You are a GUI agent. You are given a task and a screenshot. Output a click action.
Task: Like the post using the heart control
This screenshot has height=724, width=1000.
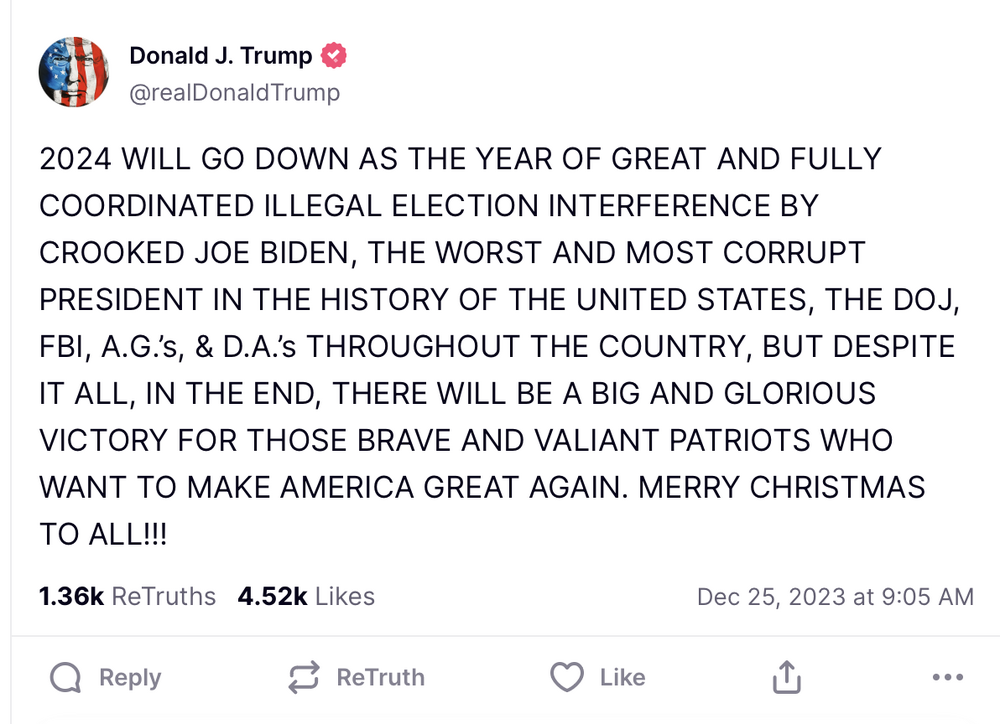pyautogui.click(x=567, y=677)
